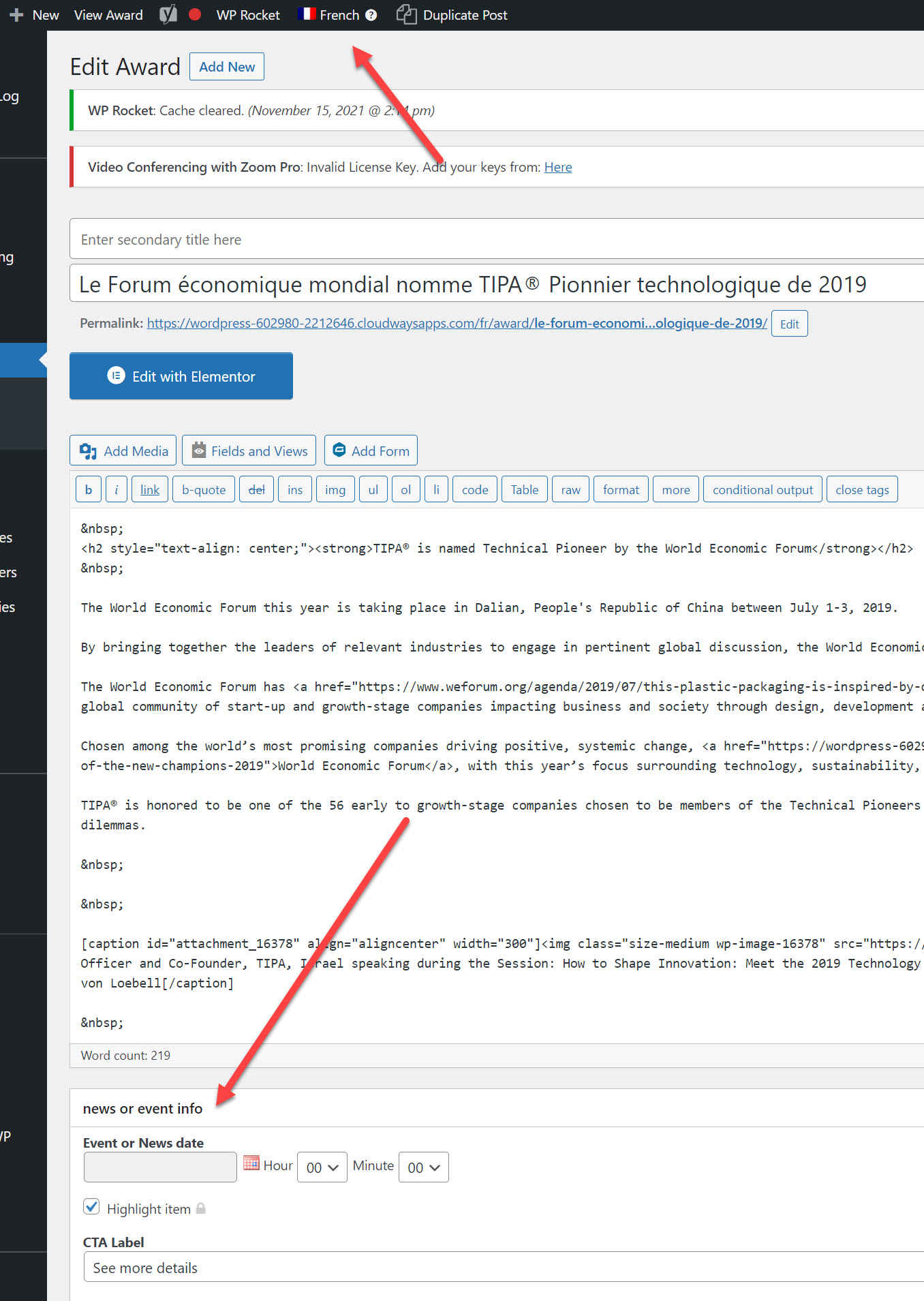Click the raw quicktag button

pyautogui.click(x=571, y=489)
